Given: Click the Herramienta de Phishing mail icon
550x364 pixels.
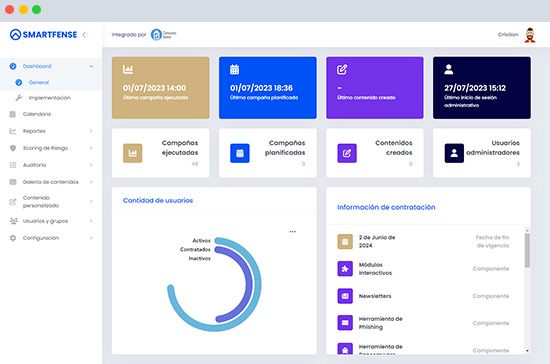Looking at the screenshot, I should (345, 323).
